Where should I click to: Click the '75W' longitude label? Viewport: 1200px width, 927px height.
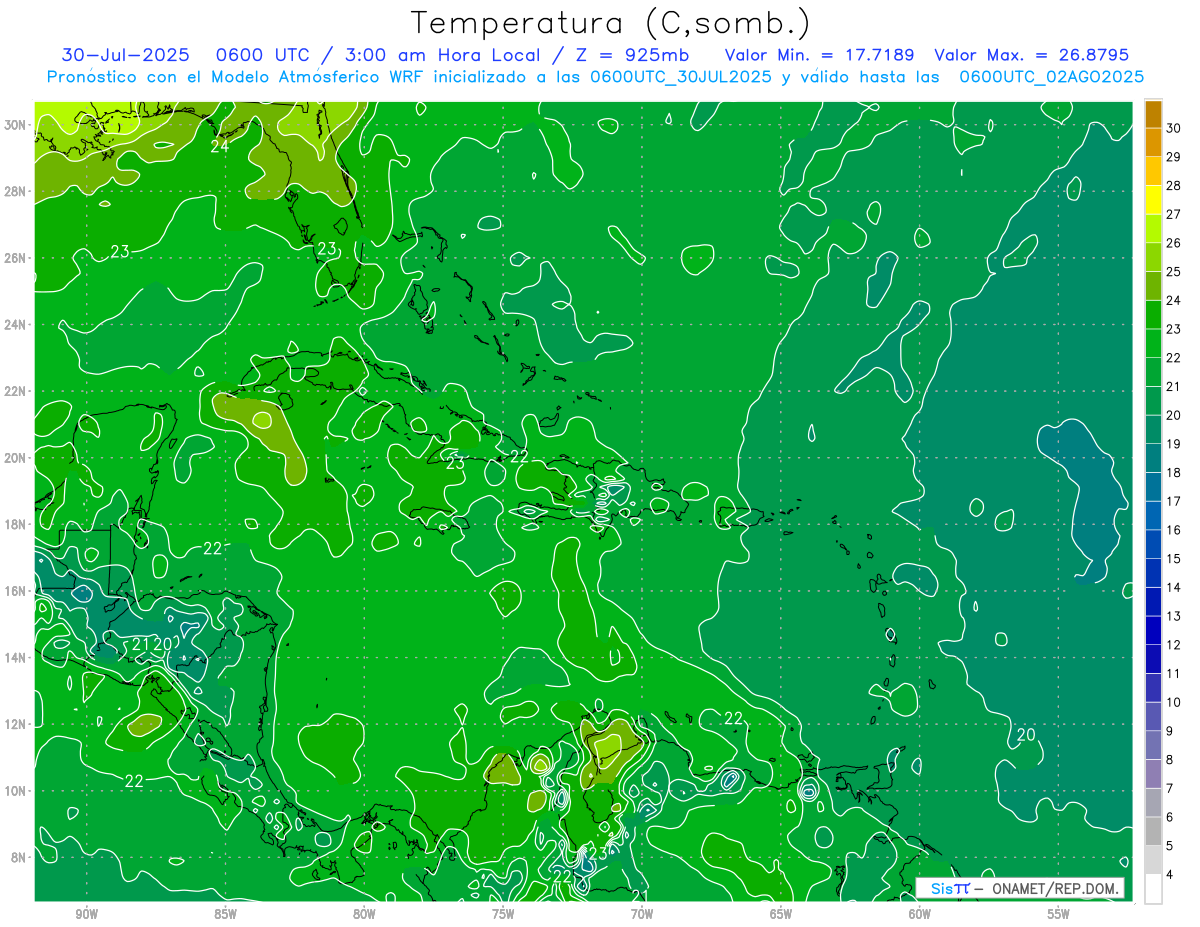coord(503,913)
